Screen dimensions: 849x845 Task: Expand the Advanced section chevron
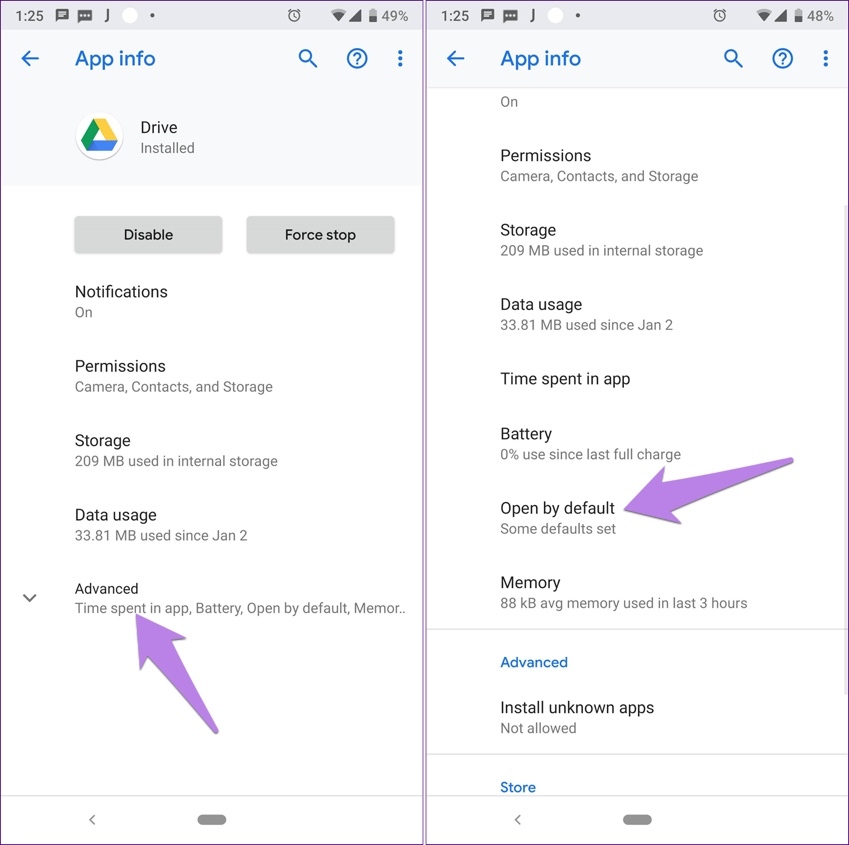(x=30, y=598)
